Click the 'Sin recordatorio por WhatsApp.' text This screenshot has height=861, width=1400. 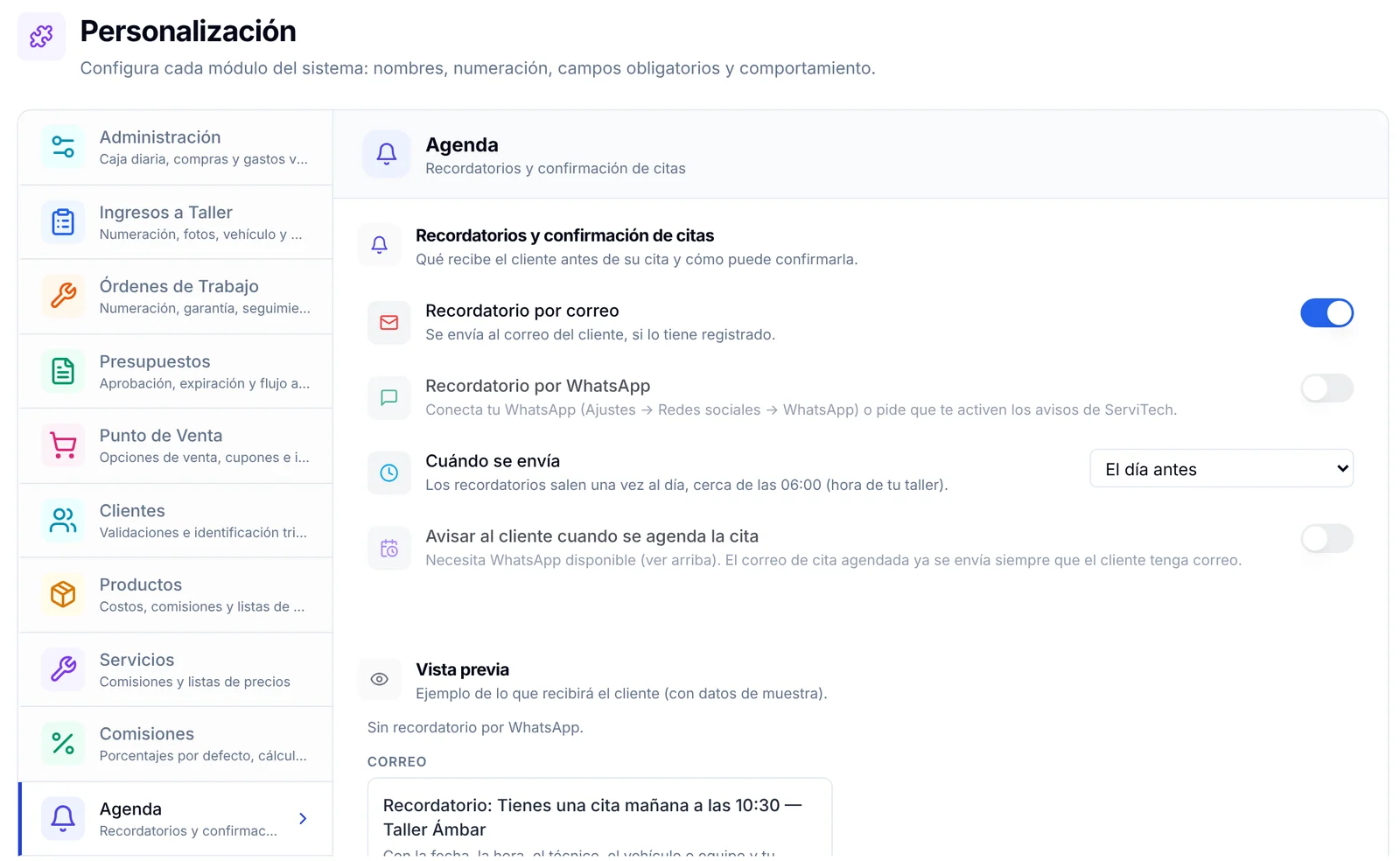pos(475,727)
